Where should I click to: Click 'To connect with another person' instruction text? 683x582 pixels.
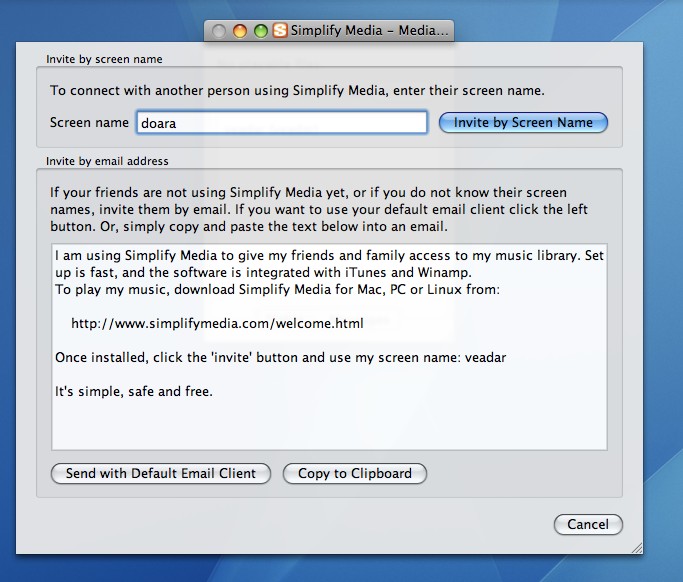pos(297,91)
